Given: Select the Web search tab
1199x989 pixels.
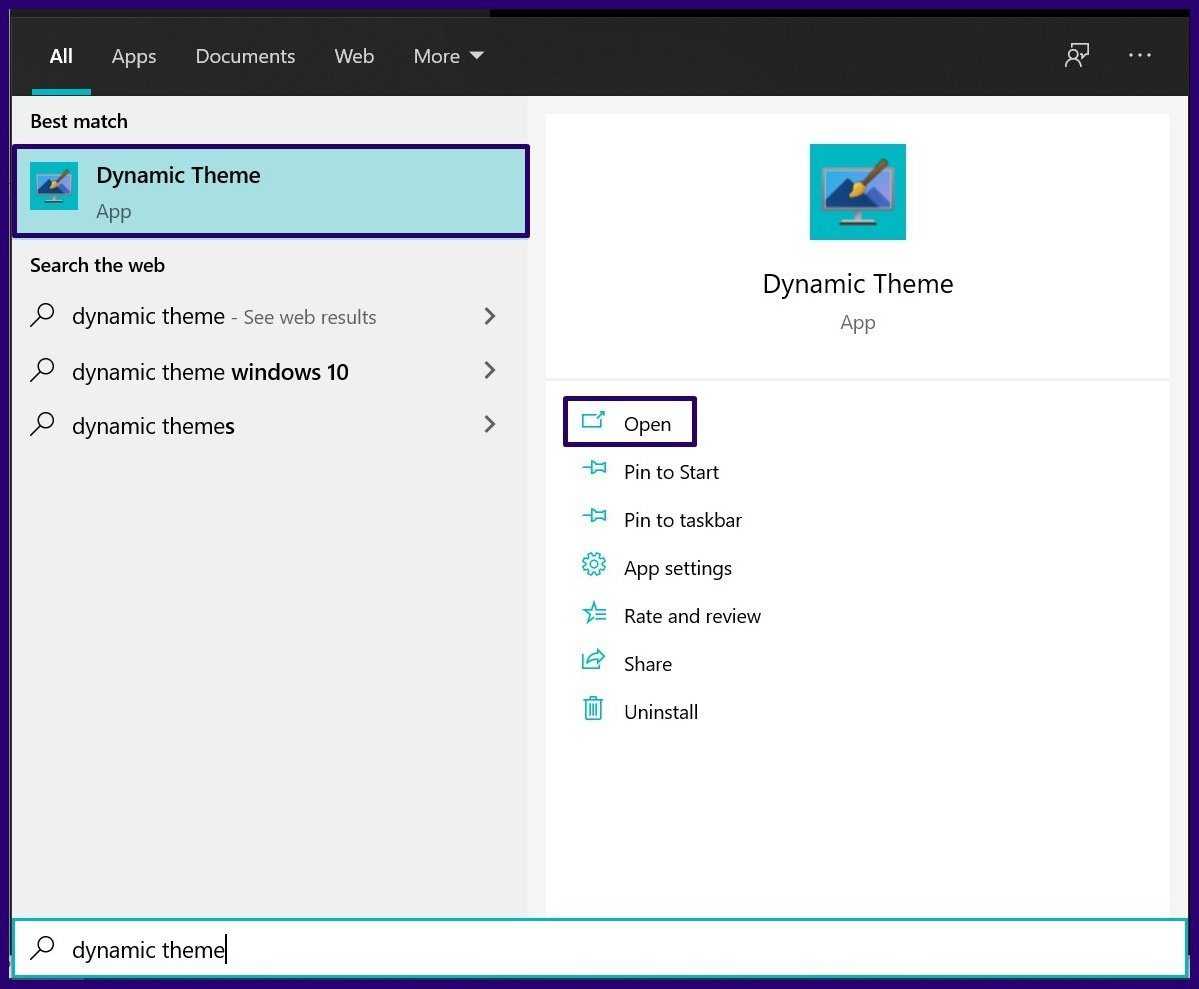Looking at the screenshot, I should [x=354, y=56].
